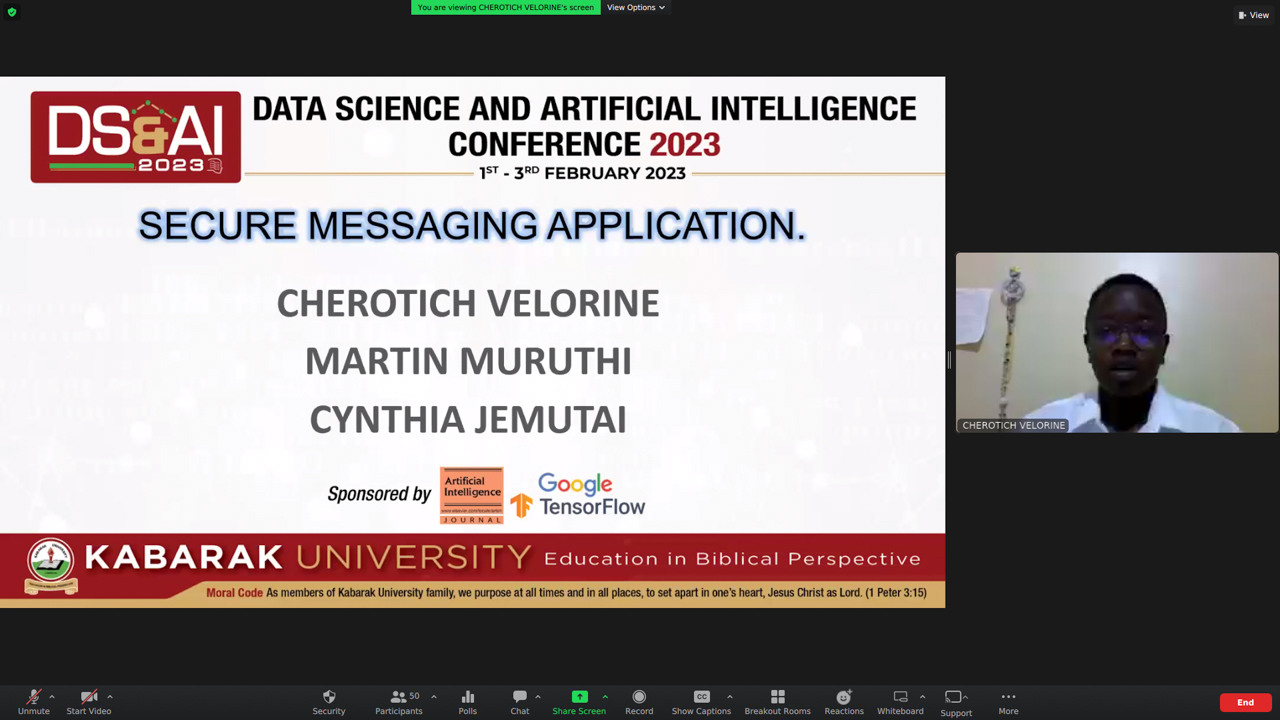Toggle Show Captions
Viewport: 1280px width, 720px height.
[701, 702]
